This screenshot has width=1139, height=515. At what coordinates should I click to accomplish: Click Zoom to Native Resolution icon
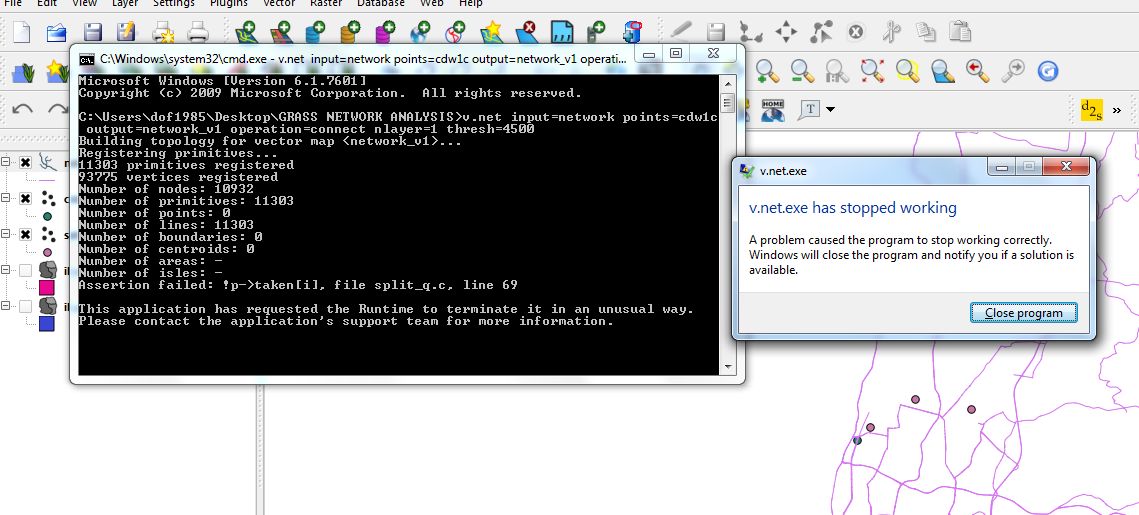tap(837, 70)
